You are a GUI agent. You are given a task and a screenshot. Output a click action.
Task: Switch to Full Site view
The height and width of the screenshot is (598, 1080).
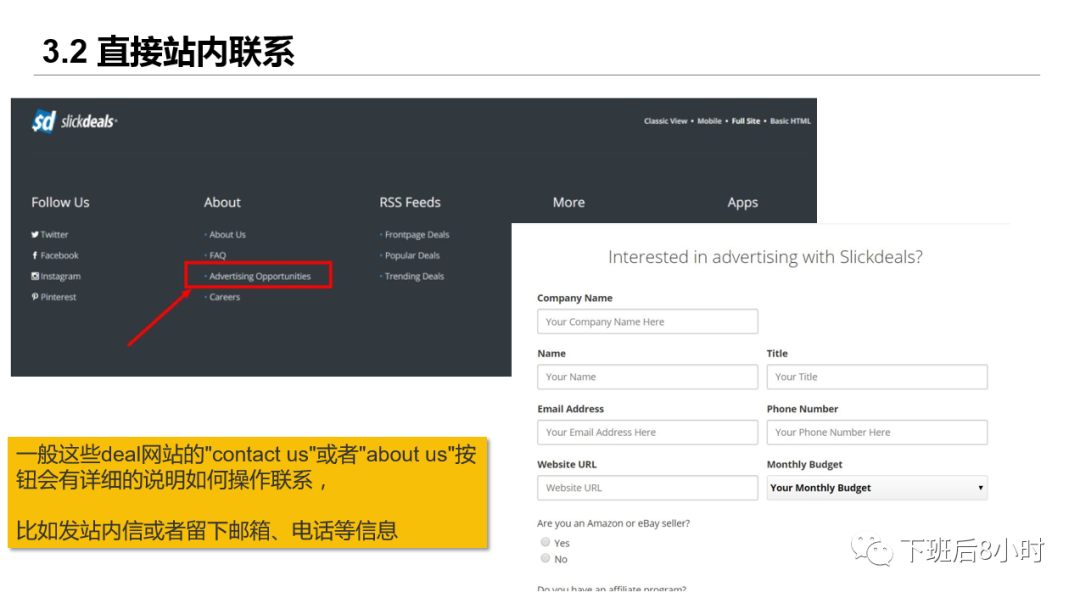[x=748, y=120]
